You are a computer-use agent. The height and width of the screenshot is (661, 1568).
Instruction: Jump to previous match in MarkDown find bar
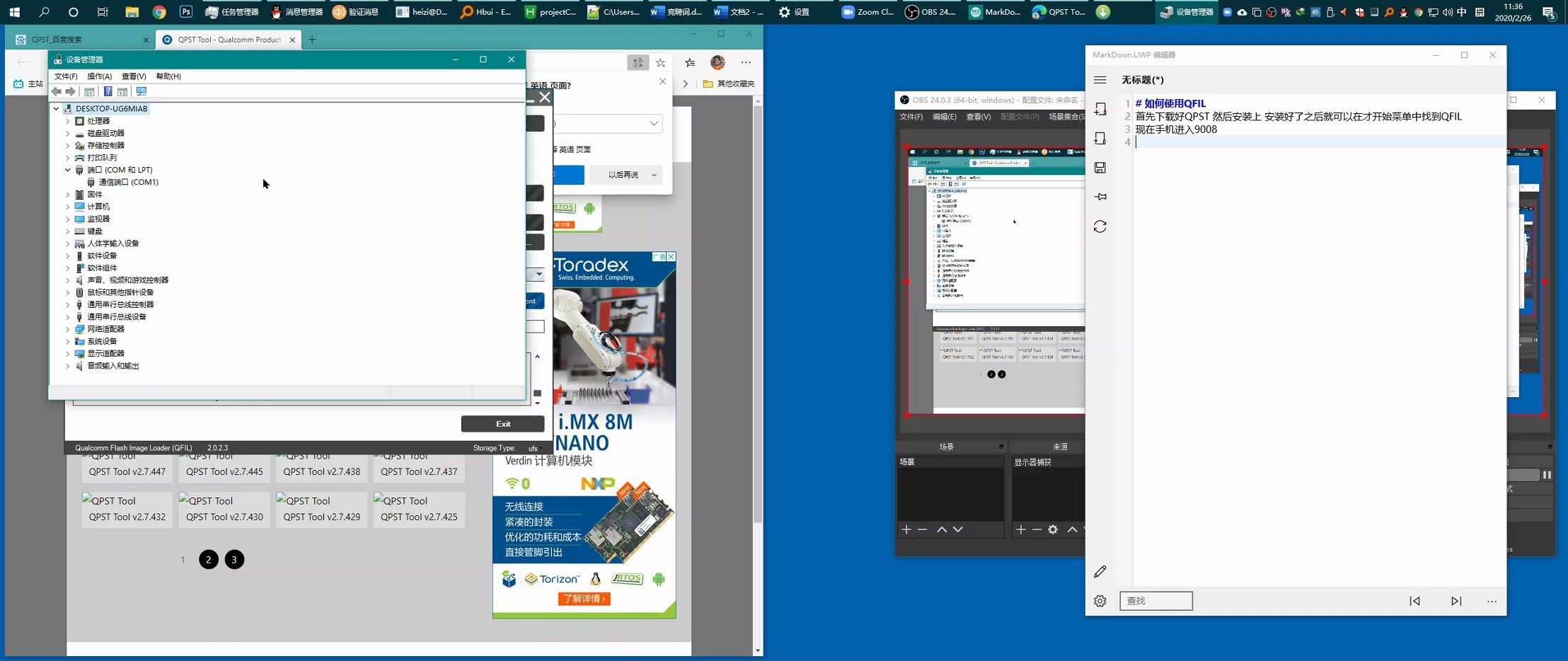pos(1414,601)
